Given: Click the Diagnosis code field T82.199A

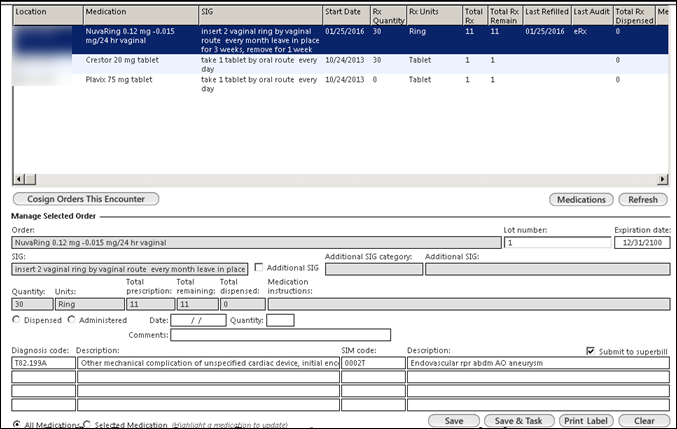Looking at the screenshot, I should coord(44,363).
